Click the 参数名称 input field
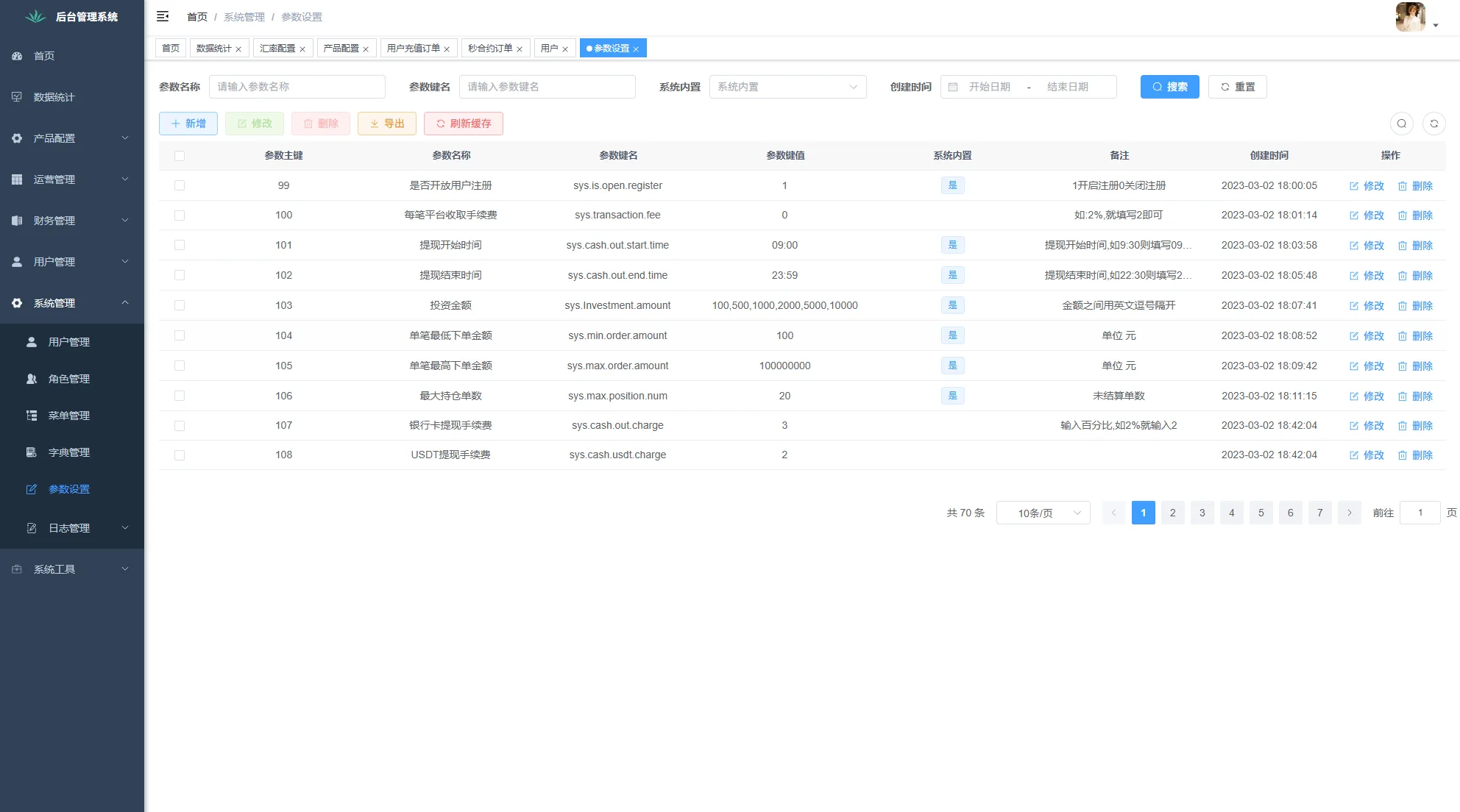This screenshot has width=1460, height=812. [x=297, y=86]
